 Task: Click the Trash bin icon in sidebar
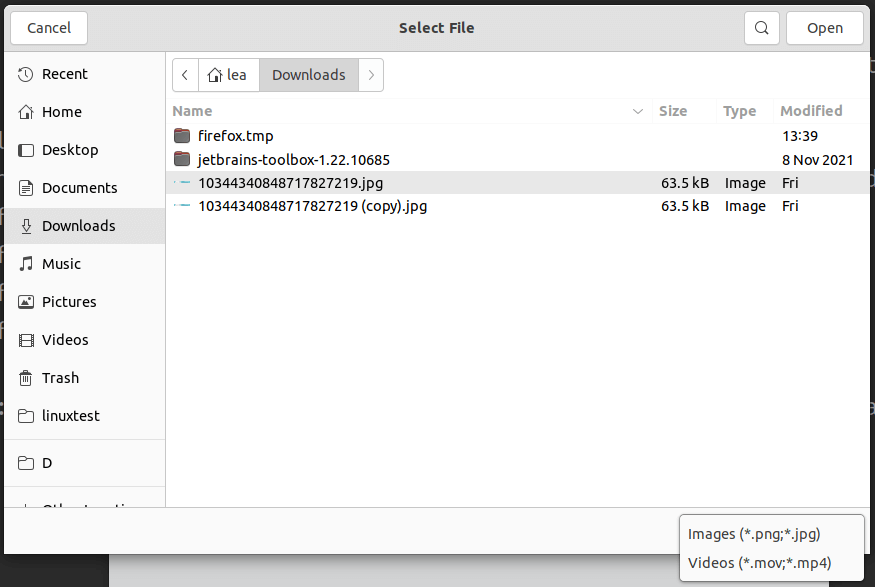click(26, 378)
